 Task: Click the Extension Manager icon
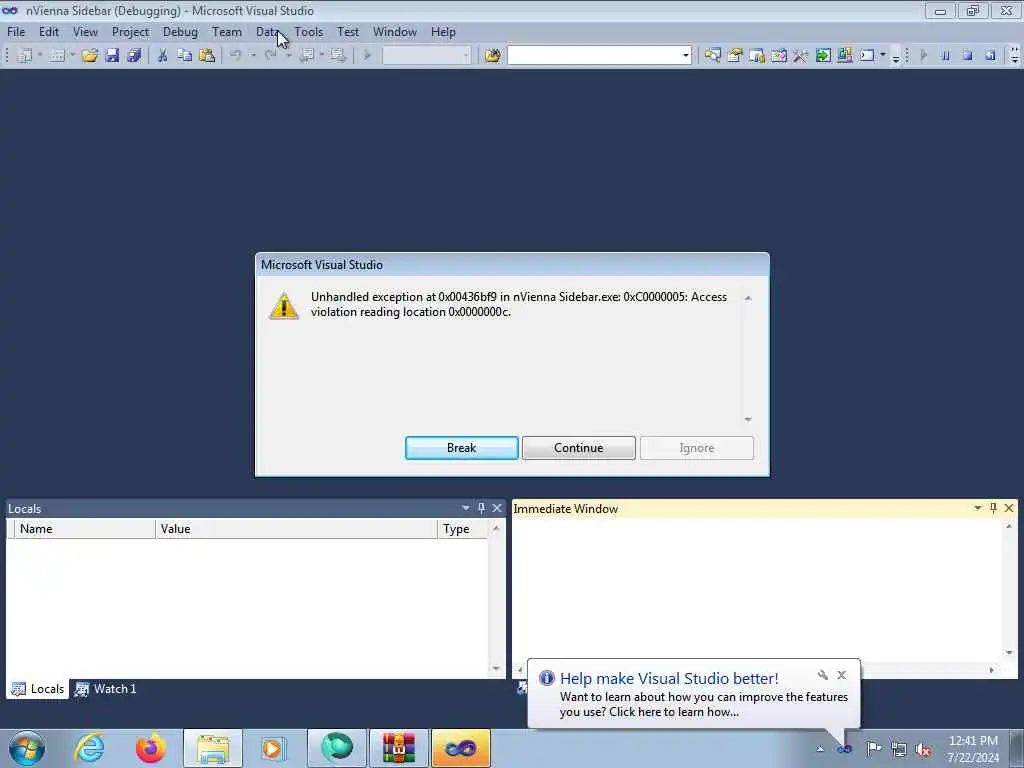pos(845,56)
